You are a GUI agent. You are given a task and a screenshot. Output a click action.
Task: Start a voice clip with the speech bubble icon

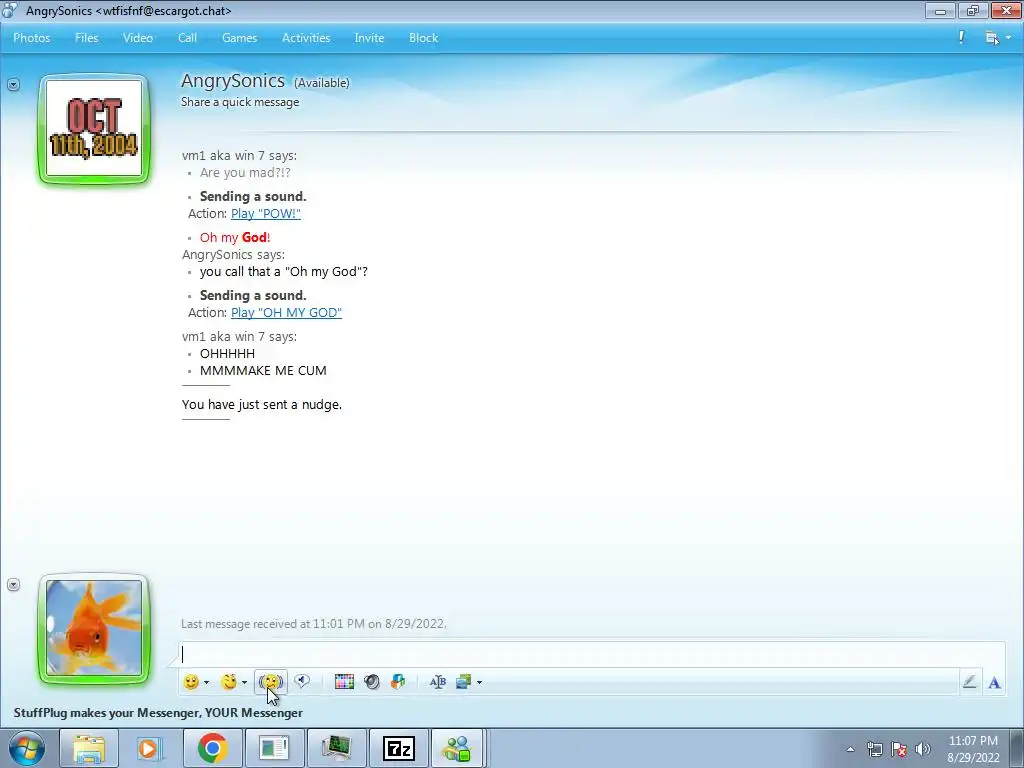click(301, 681)
